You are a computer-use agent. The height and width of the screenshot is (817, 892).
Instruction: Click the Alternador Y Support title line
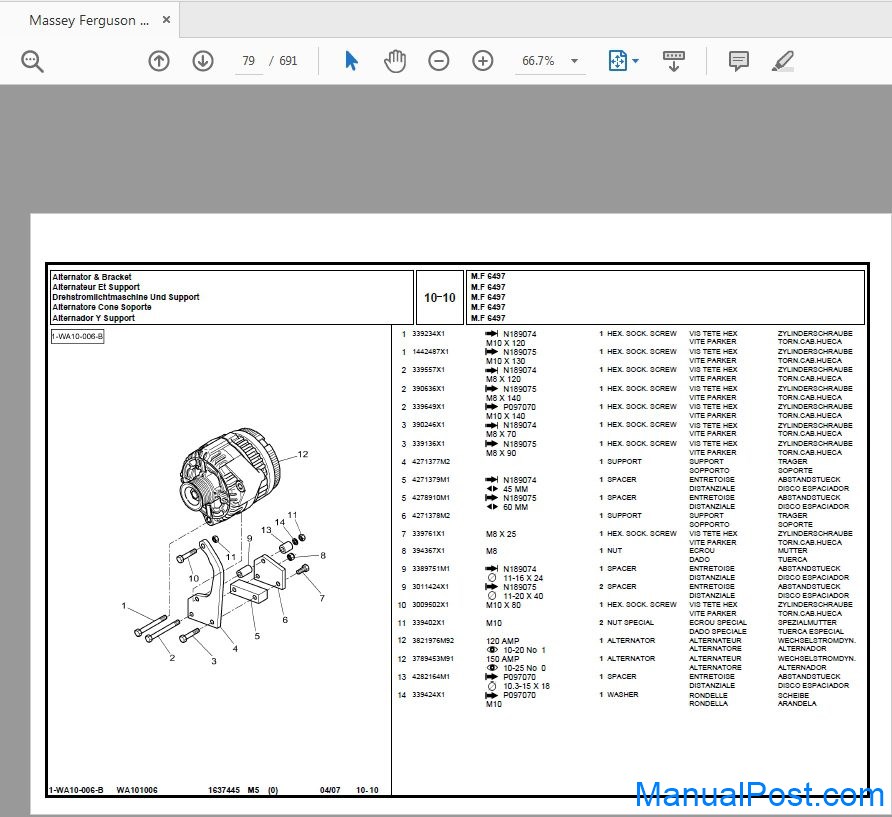pos(93,318)
